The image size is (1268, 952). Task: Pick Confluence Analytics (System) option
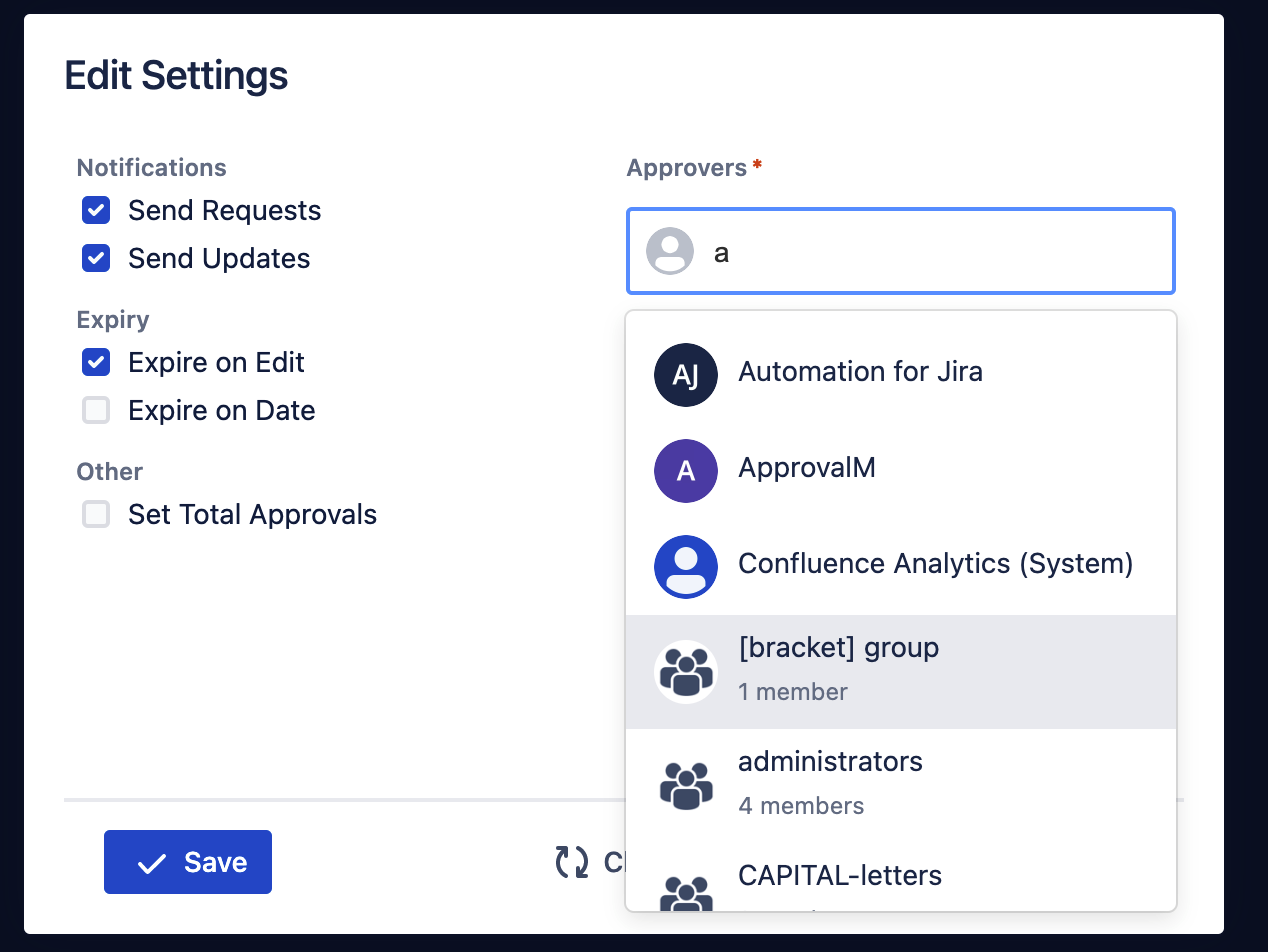click(935, 564)
